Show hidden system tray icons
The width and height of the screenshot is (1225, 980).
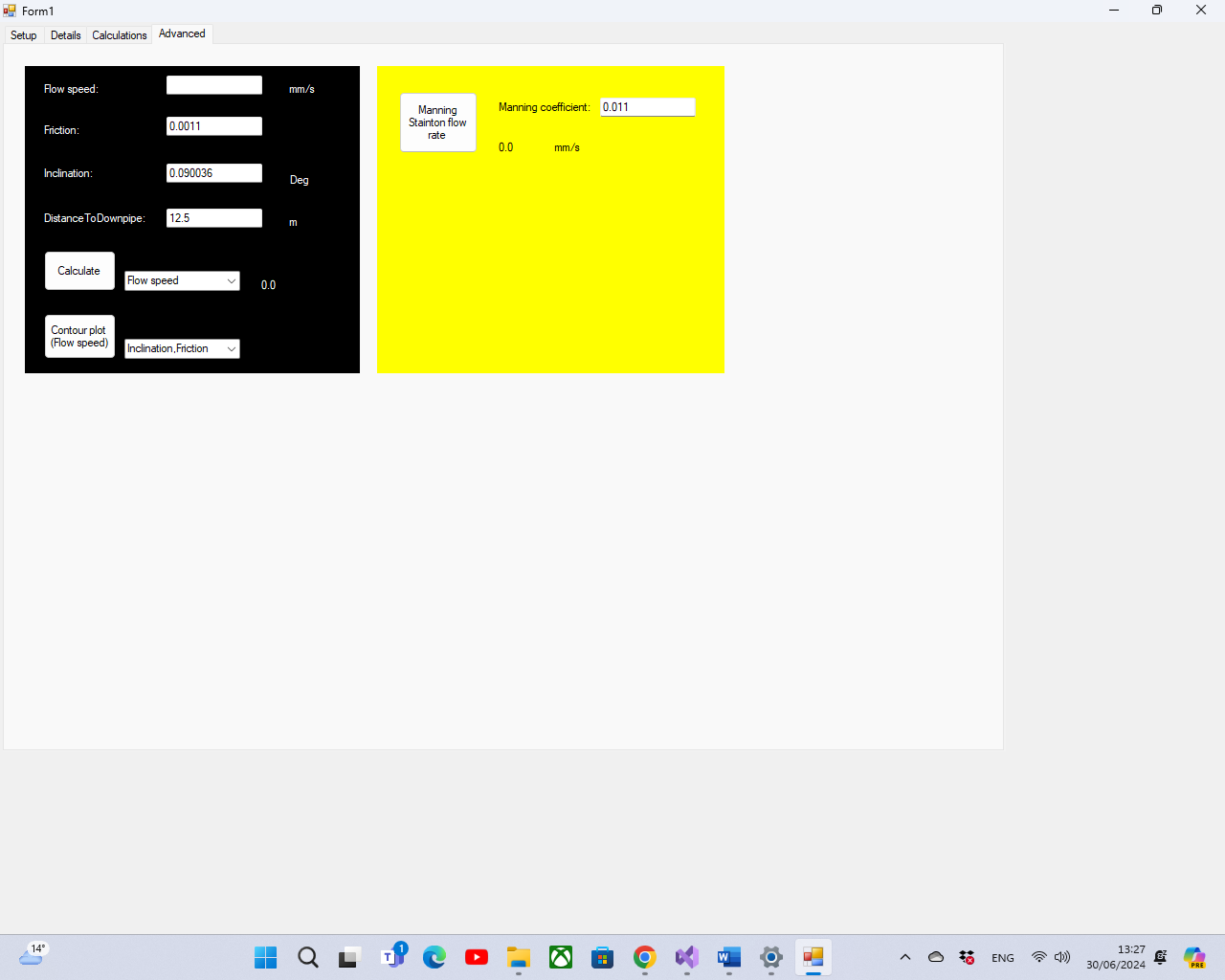point(905,957)
